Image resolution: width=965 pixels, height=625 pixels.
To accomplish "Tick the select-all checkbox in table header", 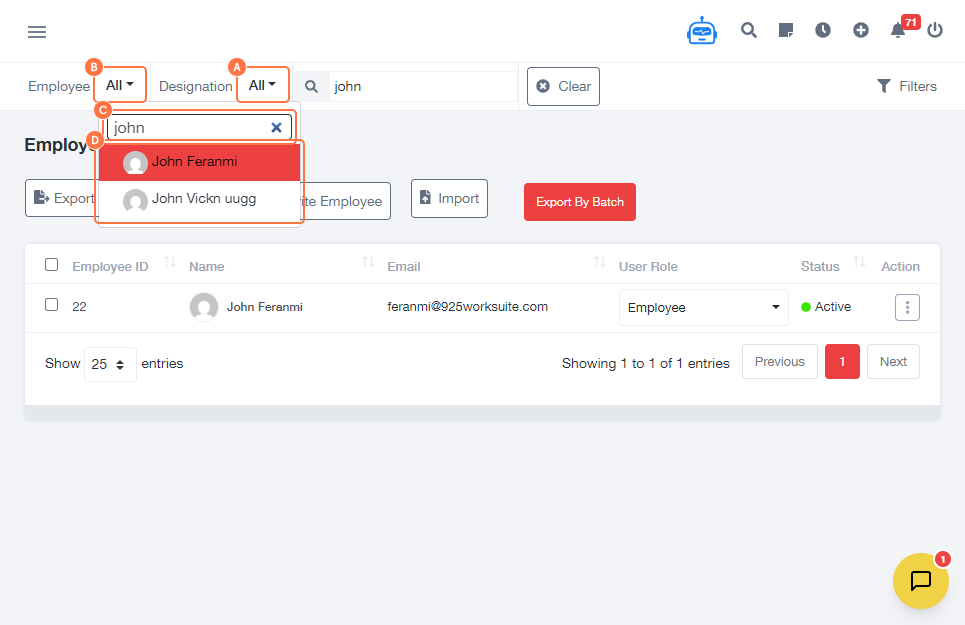I will pyautogui.click(x=52, y=265).
